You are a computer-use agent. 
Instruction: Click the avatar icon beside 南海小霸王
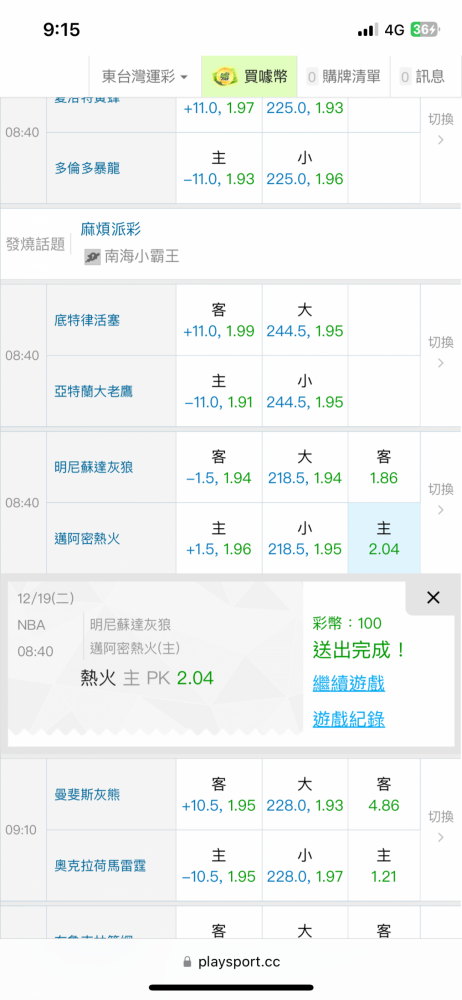coord(93,257)
